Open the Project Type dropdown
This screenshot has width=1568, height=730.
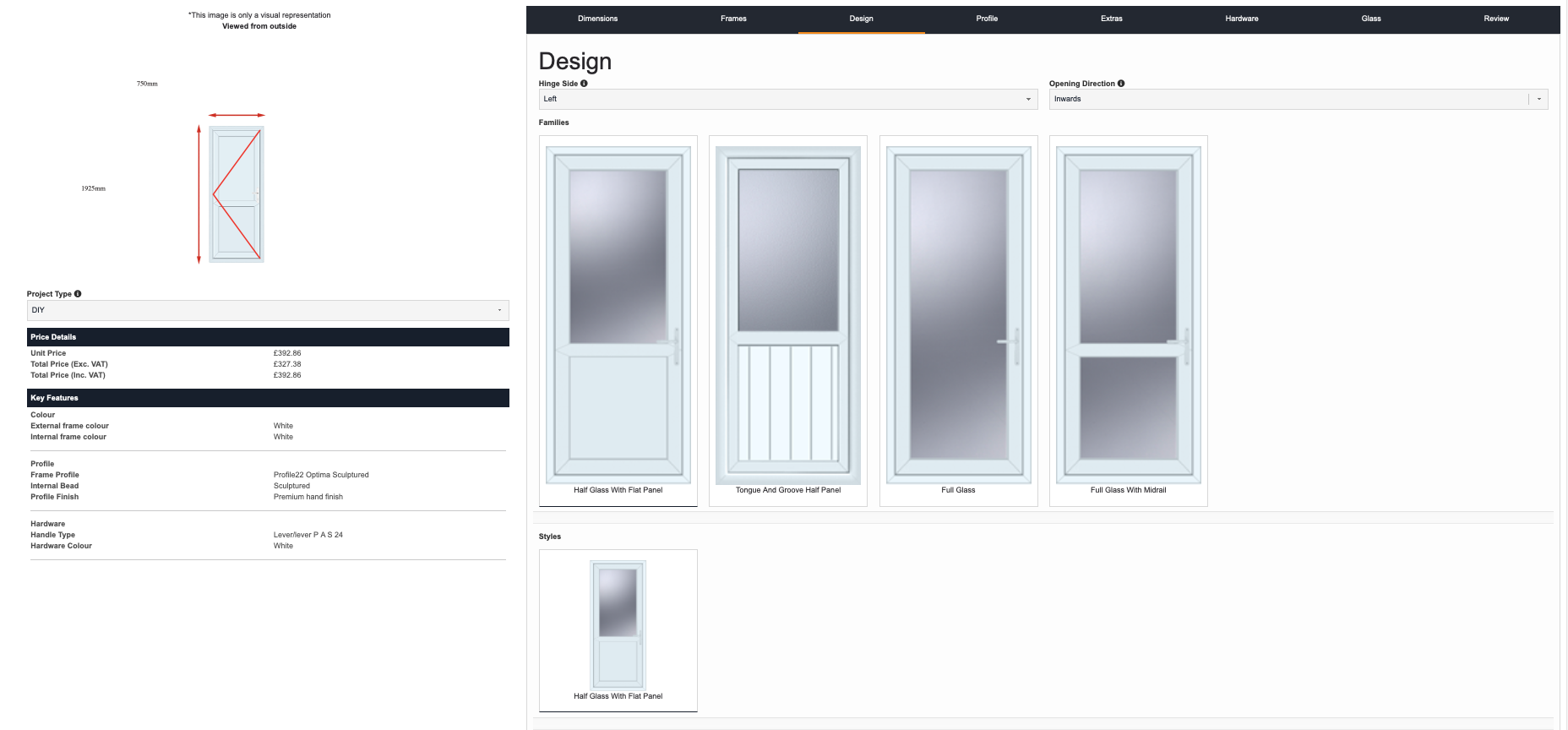tap(268, 310)
